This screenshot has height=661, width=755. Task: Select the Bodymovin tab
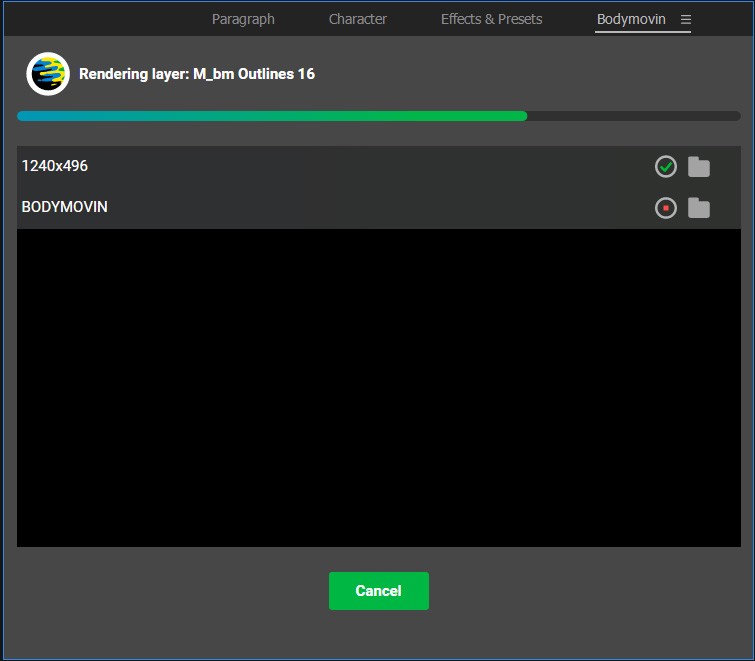[x=631, y=19]
